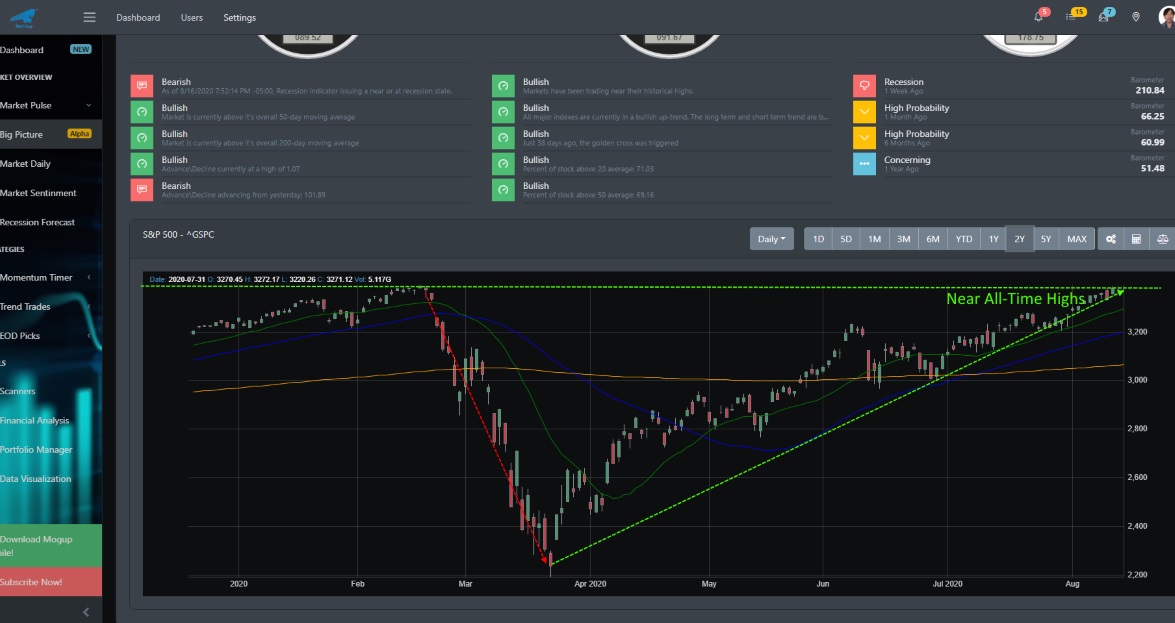Click barometer value 51.48
1175x623 pixels.
[x=1153, y=169]
